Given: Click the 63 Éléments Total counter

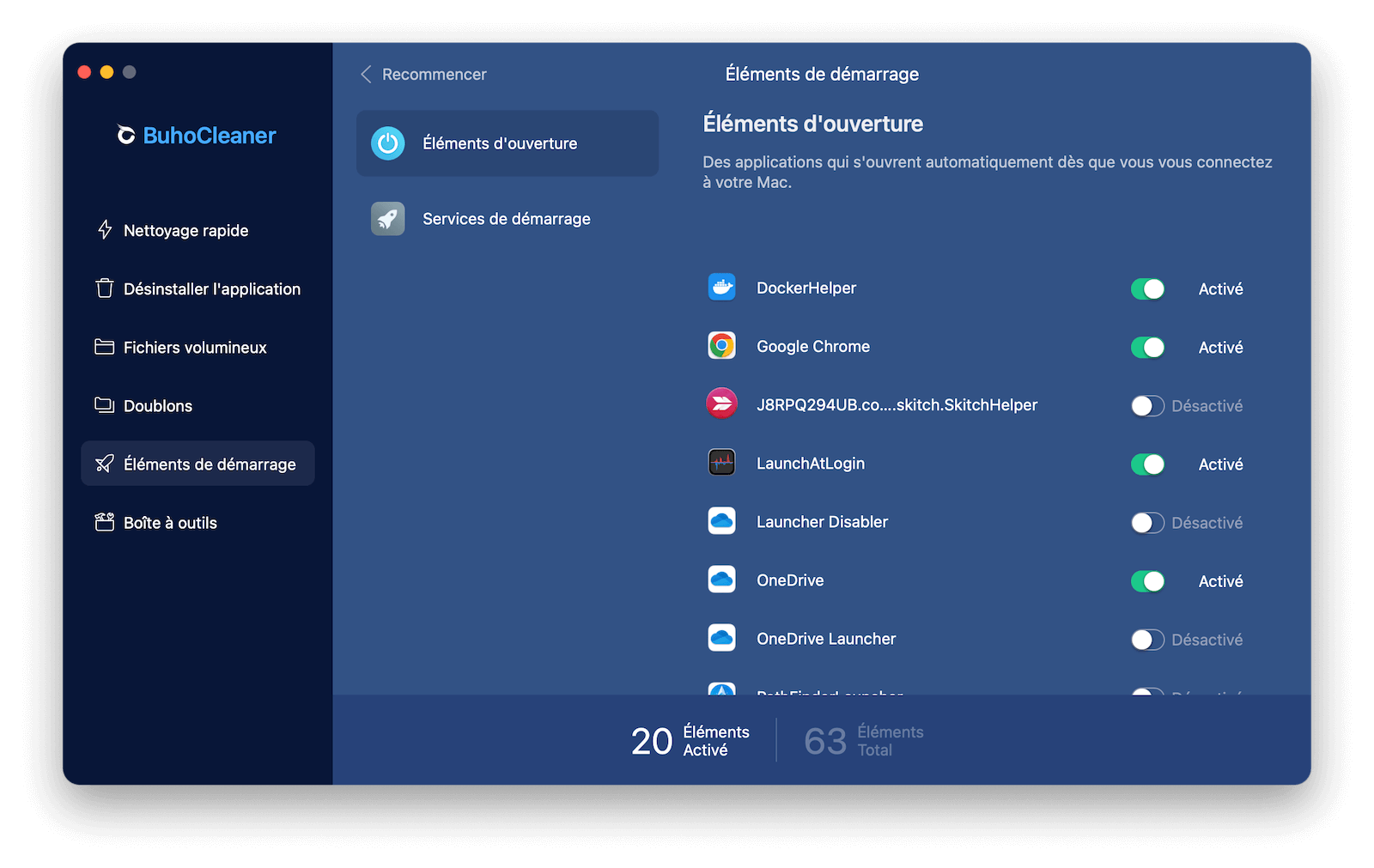Looking at the screenshot, I should pyautogui.click(x=864, y=740).
